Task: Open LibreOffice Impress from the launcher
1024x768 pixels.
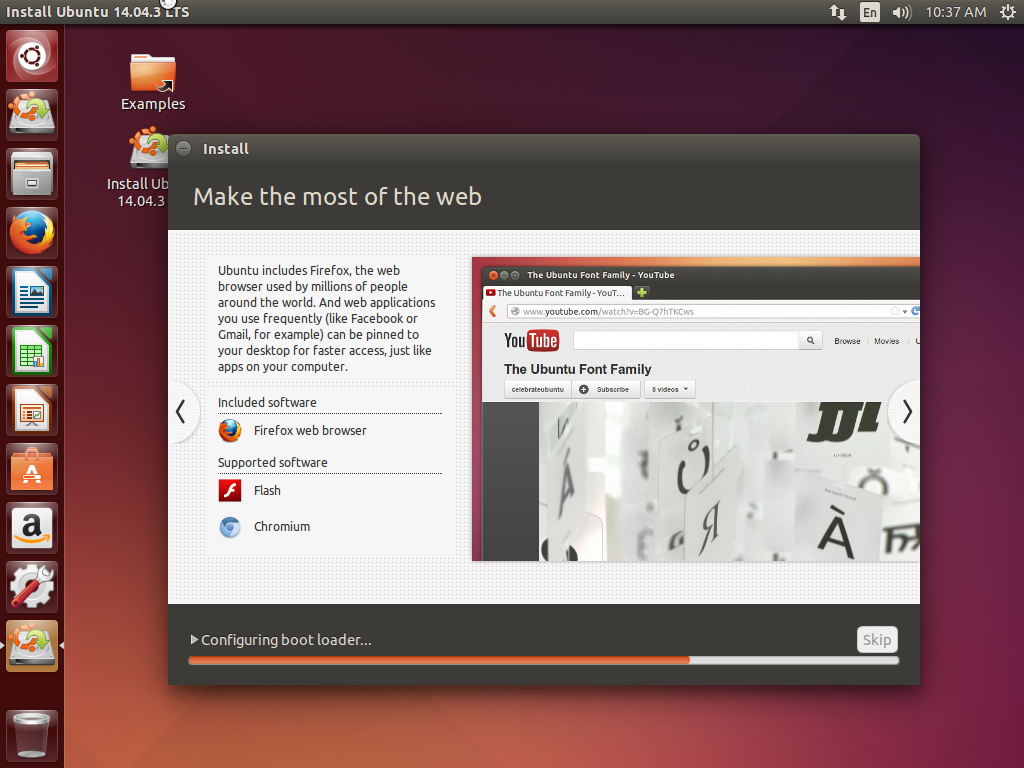Action: coord(32,410)
